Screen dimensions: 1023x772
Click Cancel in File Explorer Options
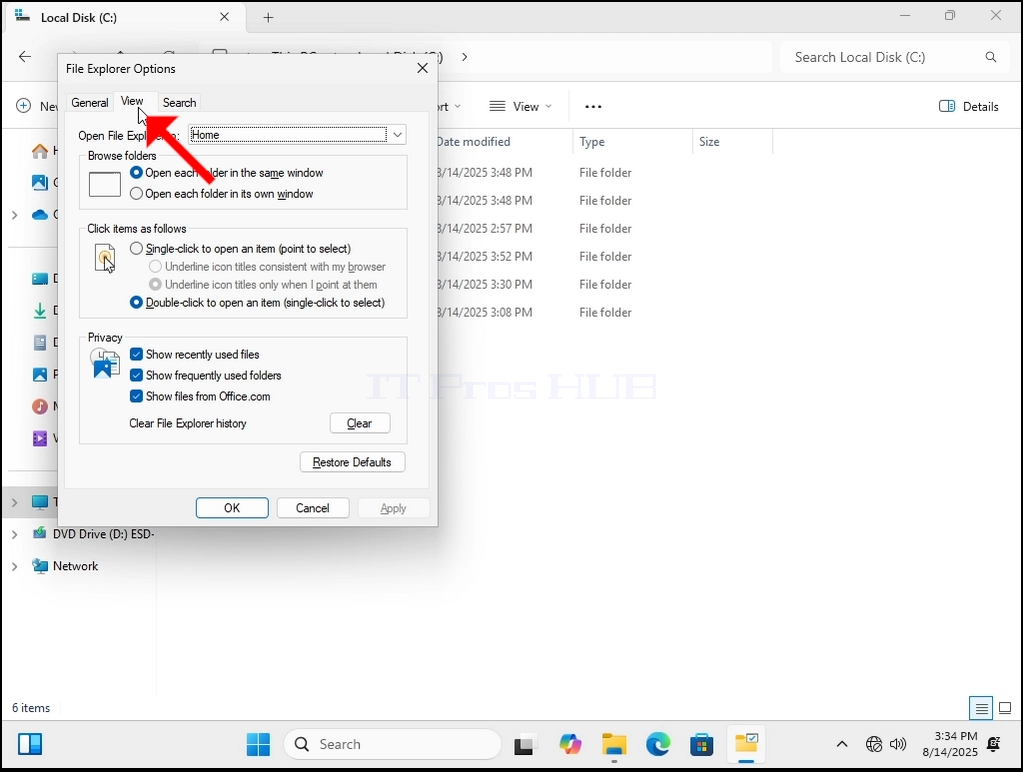(313, 508)
